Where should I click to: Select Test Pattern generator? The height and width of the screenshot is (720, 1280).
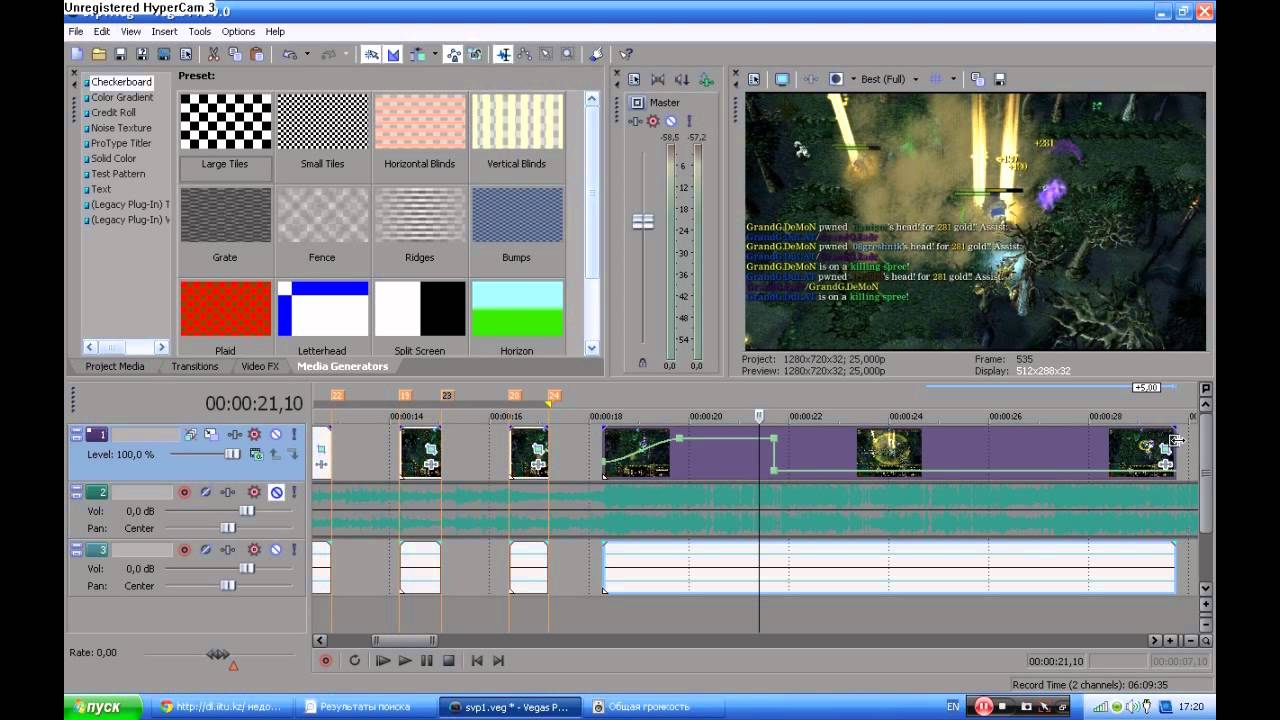pyautogui.click(x=118, y=174)
